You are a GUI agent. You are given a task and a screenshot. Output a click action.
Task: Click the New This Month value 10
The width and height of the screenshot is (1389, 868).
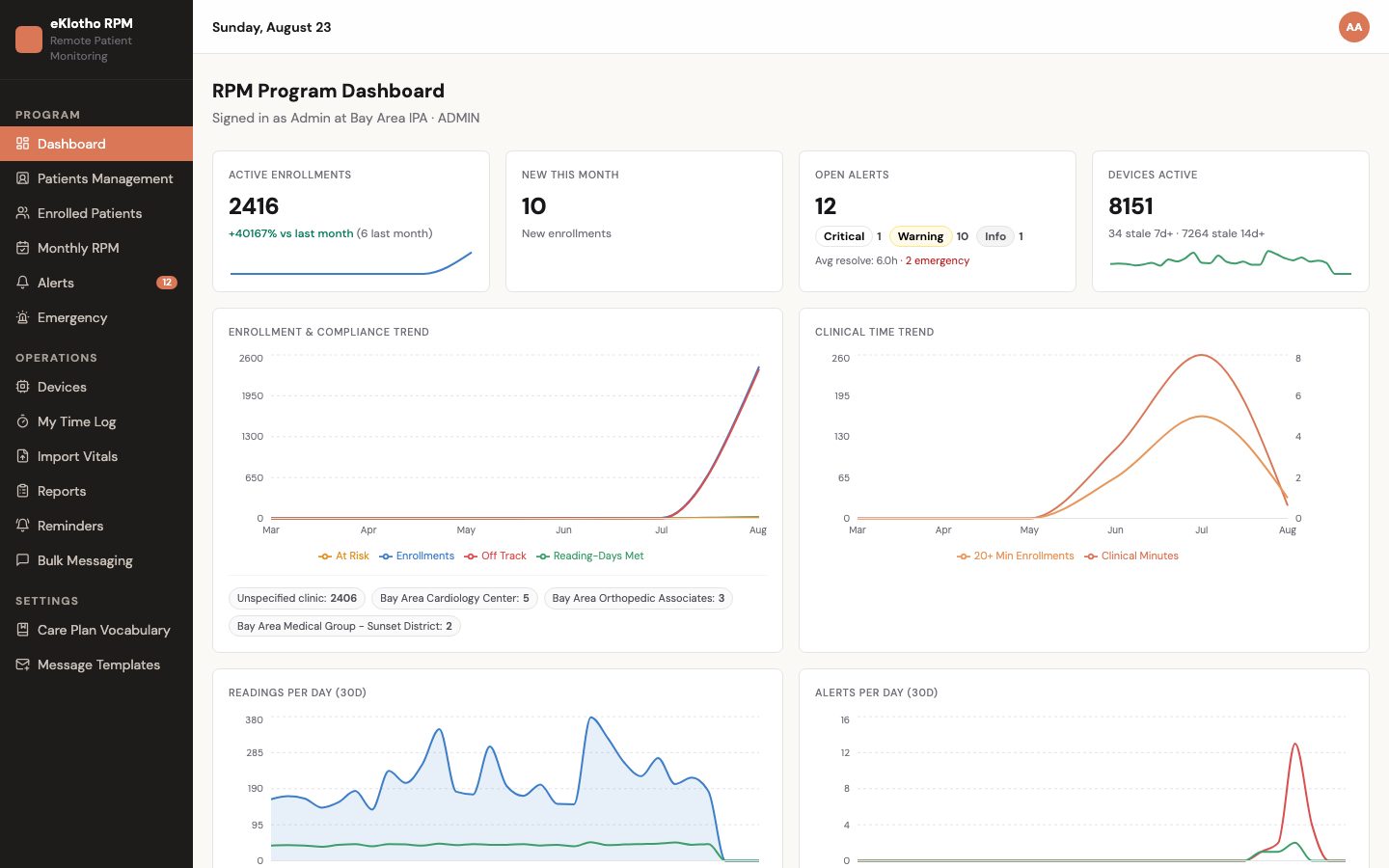coord(533,205)
